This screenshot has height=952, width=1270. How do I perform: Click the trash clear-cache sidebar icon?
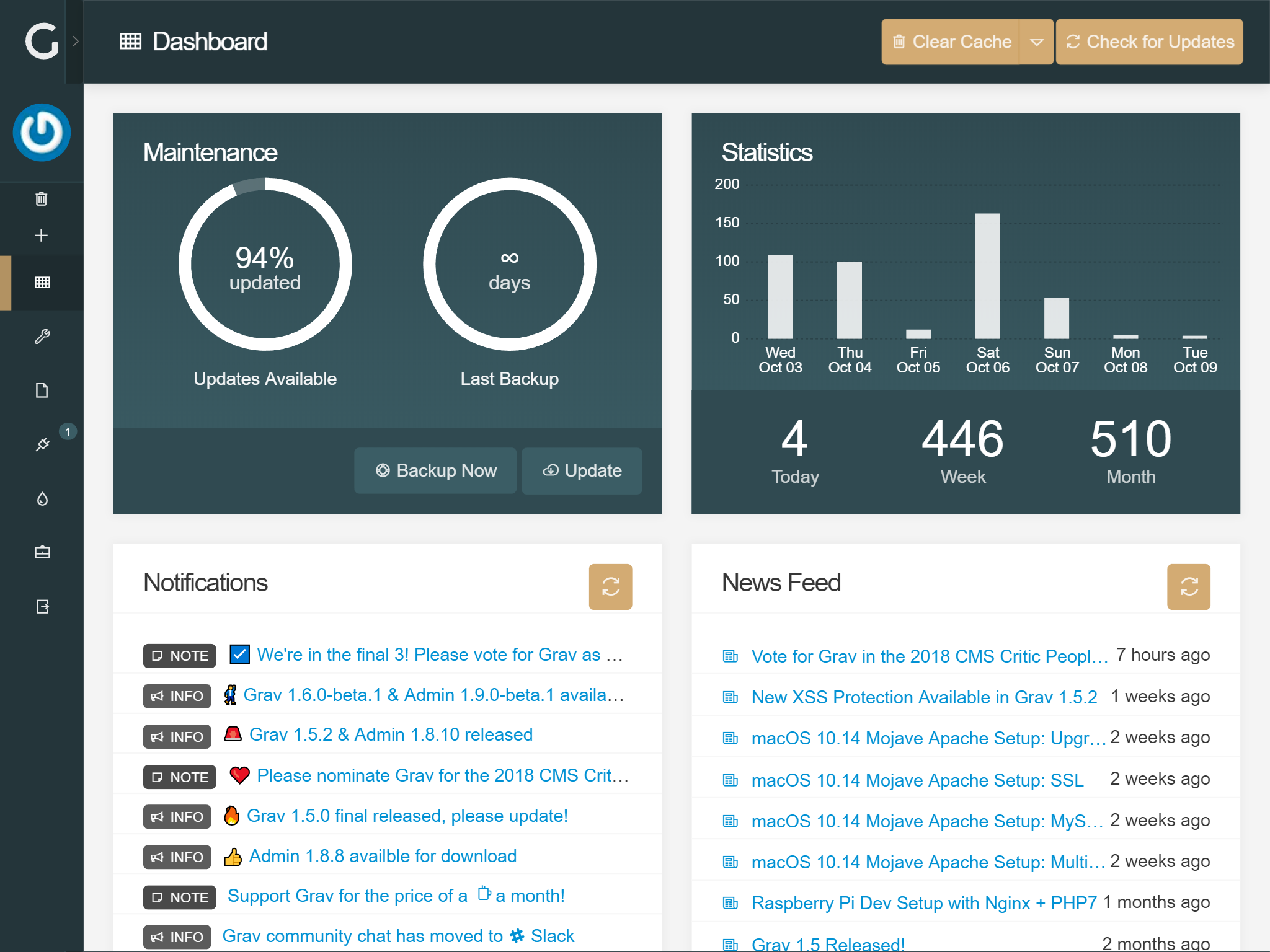coord(42,199)
